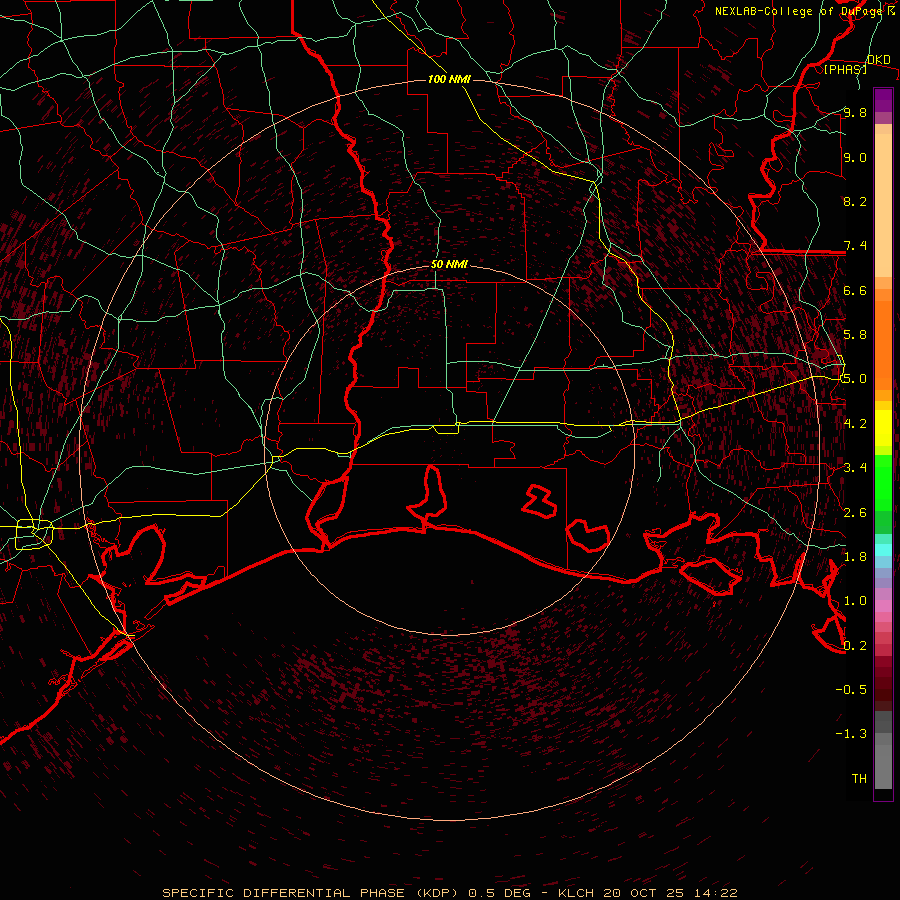Select the pink swatch near 1.0
Screen dimensions: 900x900
[883, 606]
